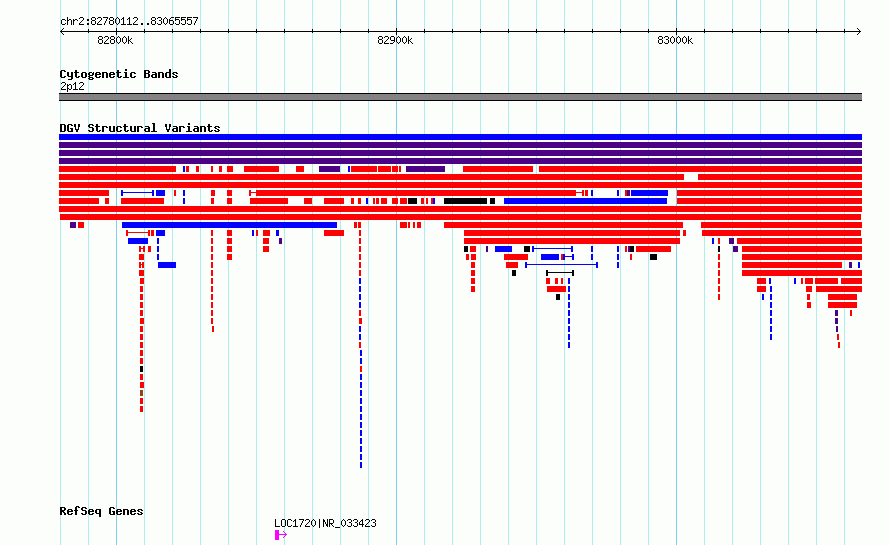Screen dimensions: 890x545
Task: Click the right arrowhead of the ruler
Action: (859, 31)
